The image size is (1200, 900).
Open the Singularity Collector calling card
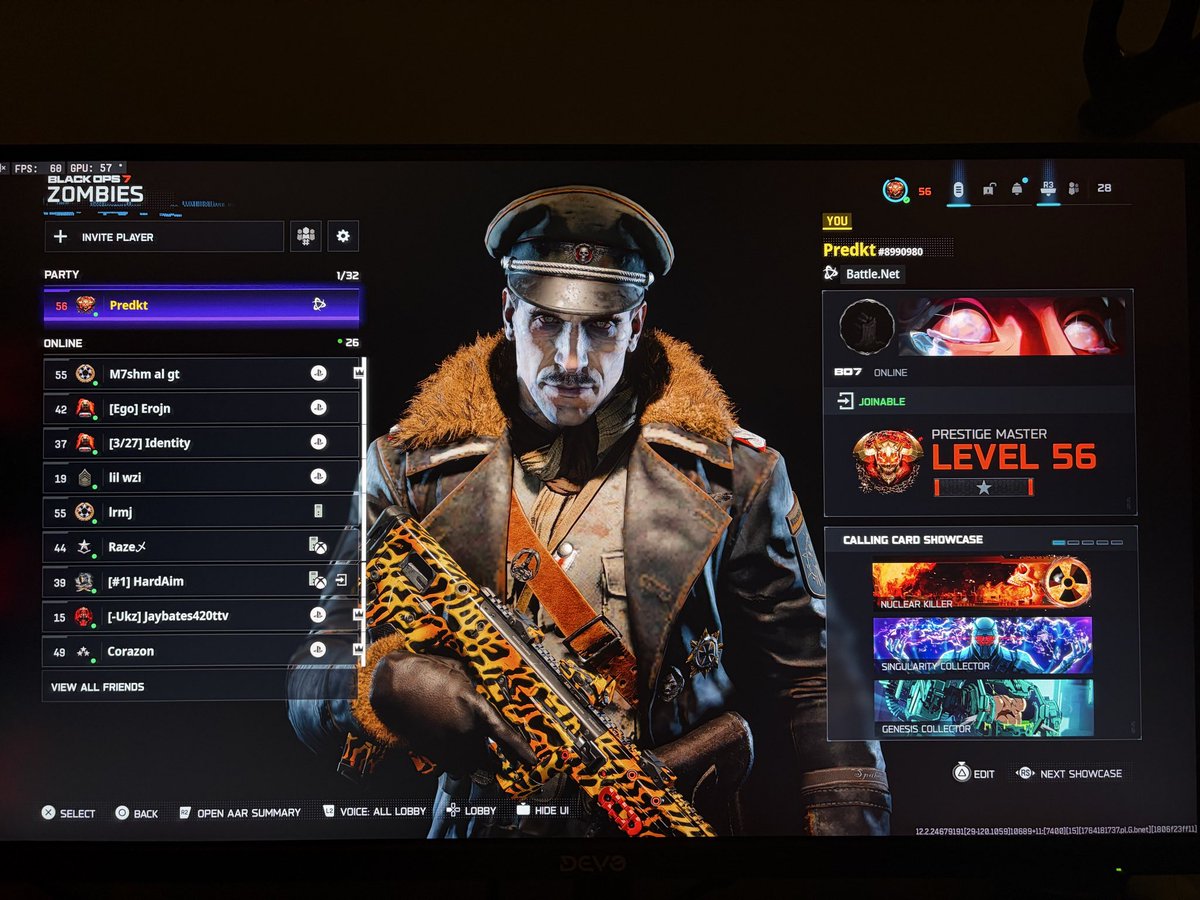click(x=982, y=645)
